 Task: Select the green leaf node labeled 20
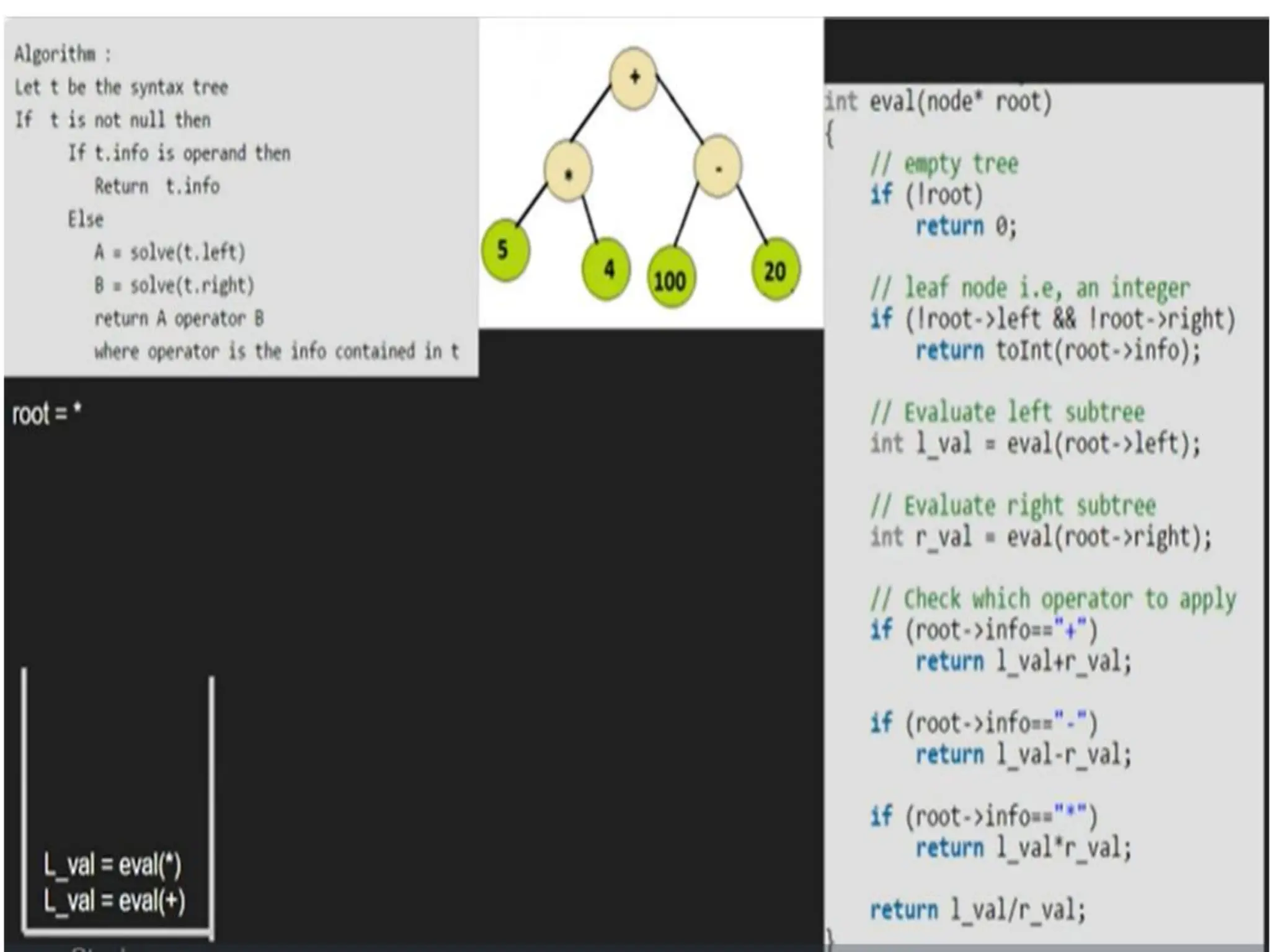coord(775,271)
